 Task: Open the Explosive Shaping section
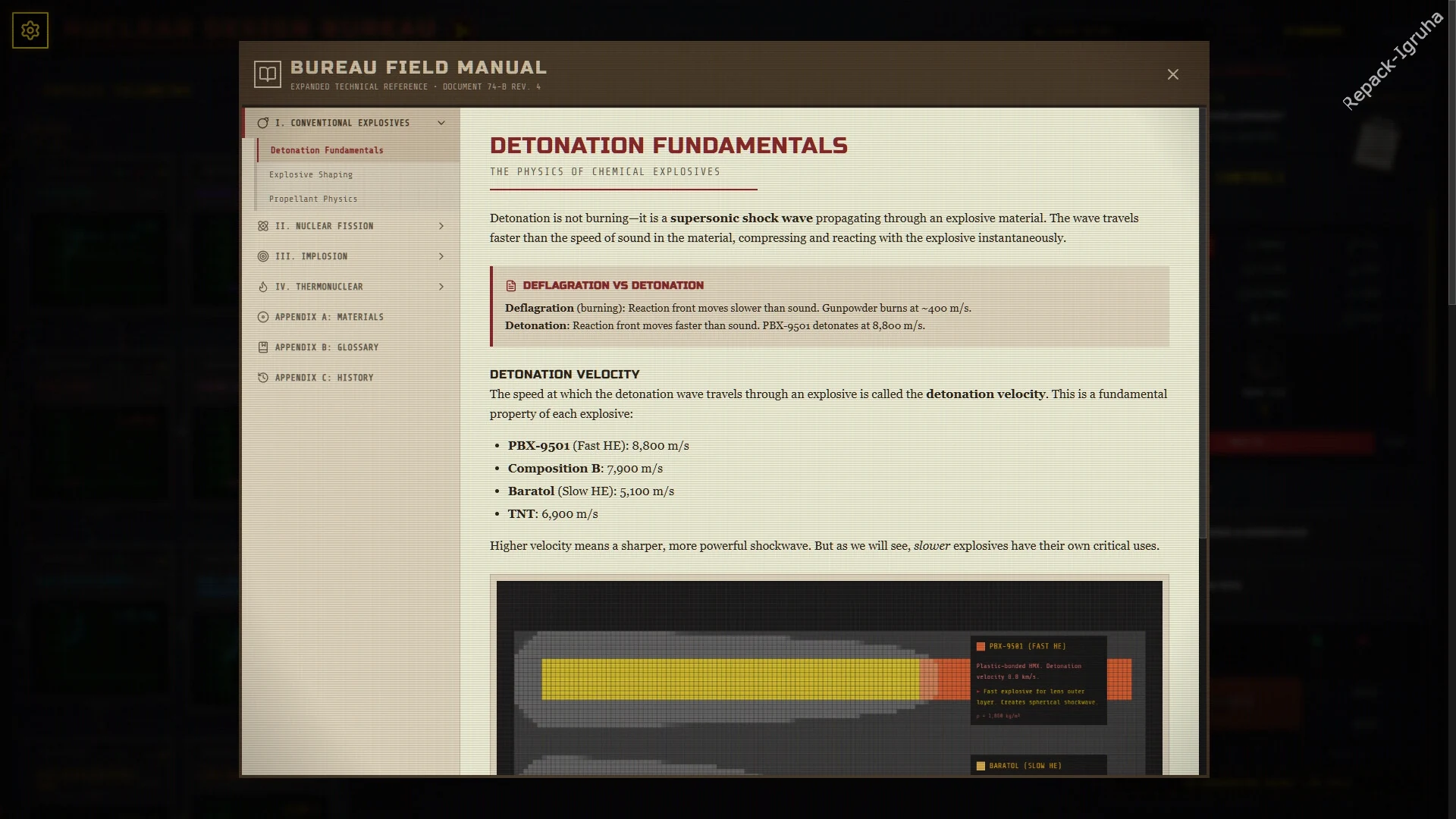pyautogui.click(x=358, y=174)
